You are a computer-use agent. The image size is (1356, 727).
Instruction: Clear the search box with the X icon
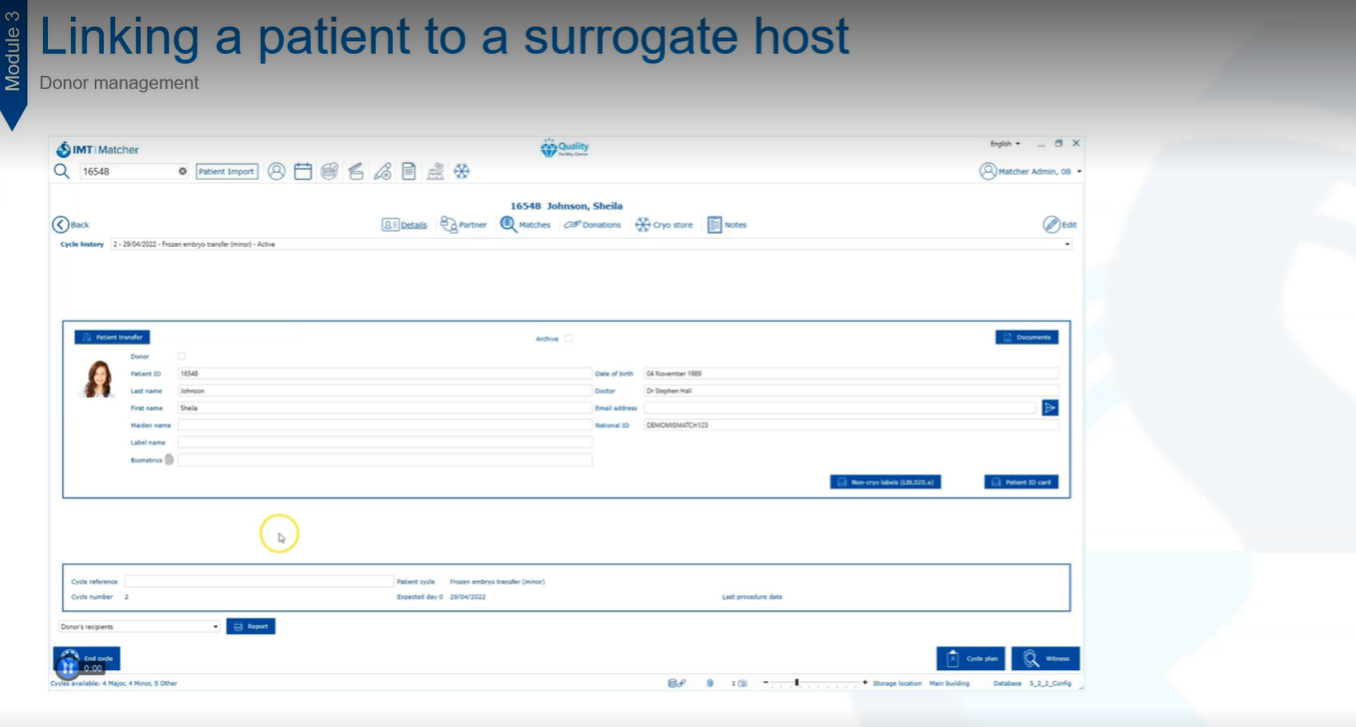(183, 172)
